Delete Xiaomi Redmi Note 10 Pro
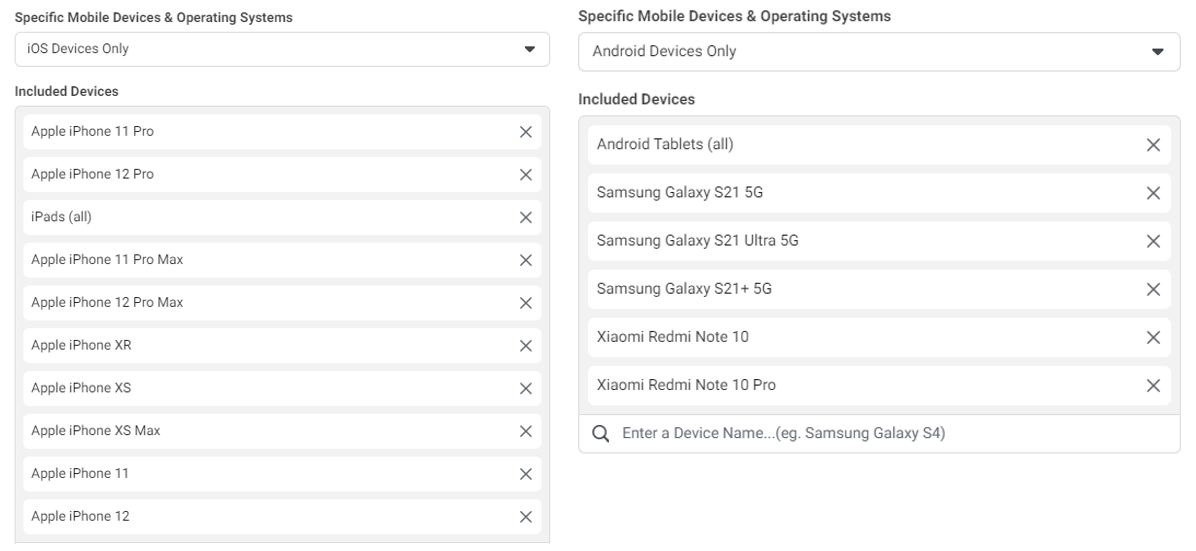The image size is (1196, 551). coord(1153,386)
